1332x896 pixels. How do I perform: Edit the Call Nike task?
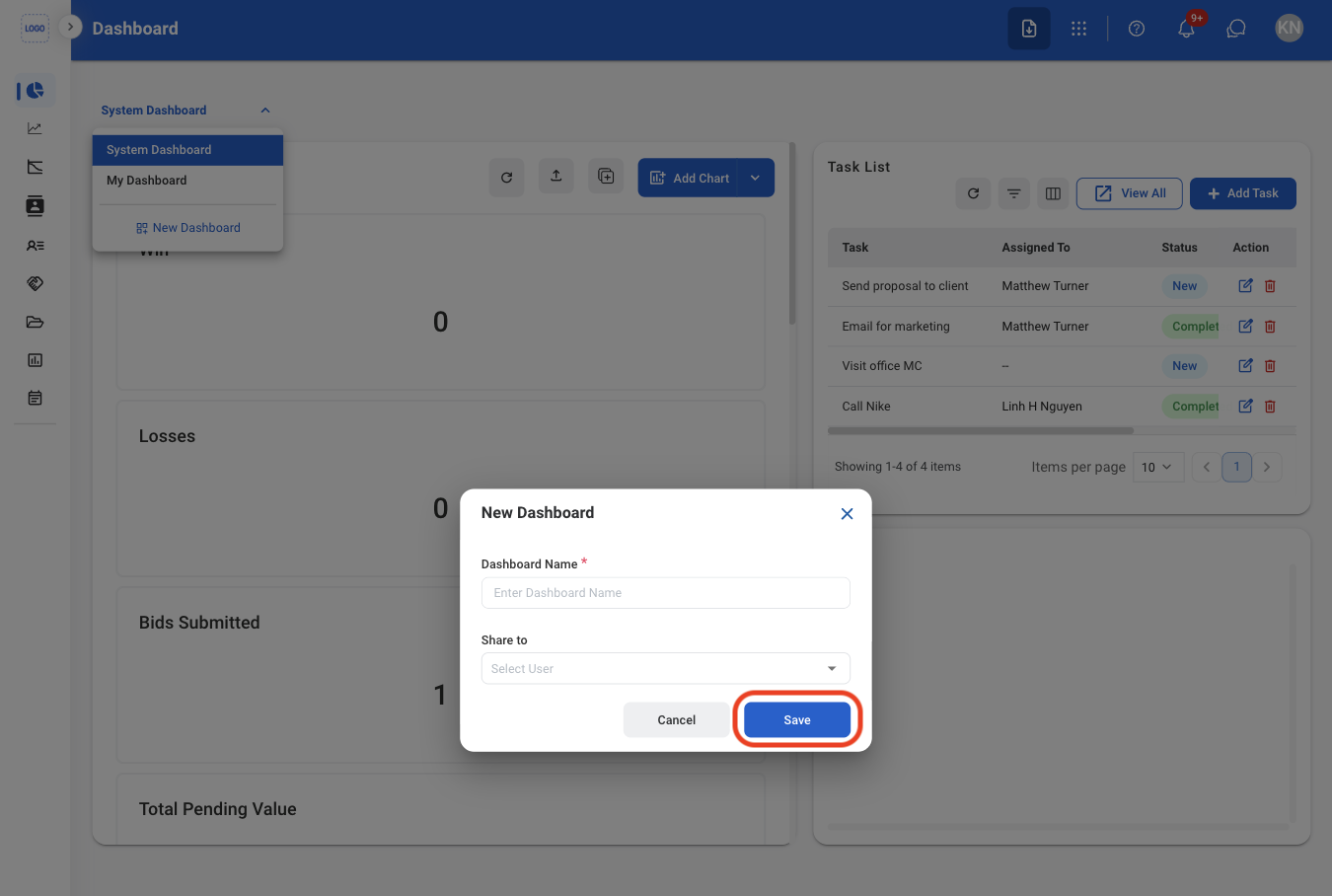(1245, 407)
